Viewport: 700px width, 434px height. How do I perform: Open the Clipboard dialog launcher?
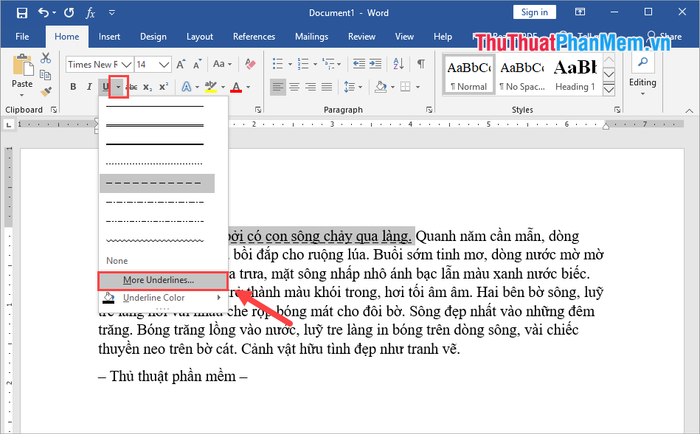pyautogui.click(x=54, y=109)
